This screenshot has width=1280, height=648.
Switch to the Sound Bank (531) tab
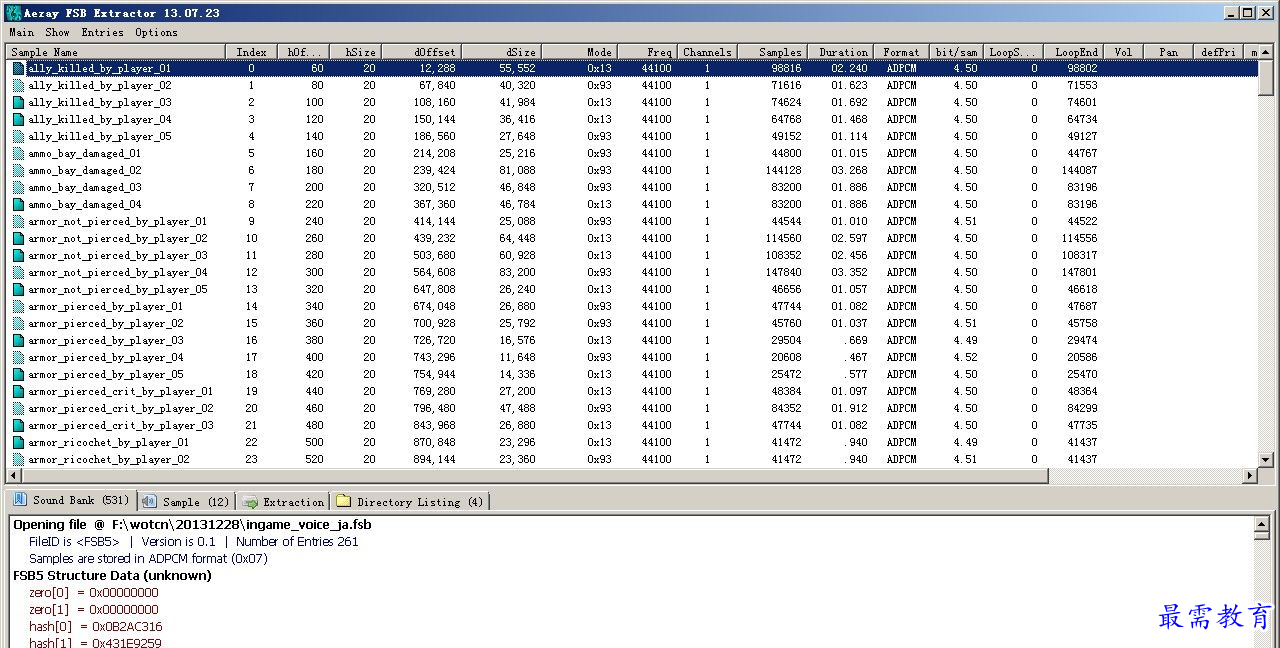[x=70, y=500]
